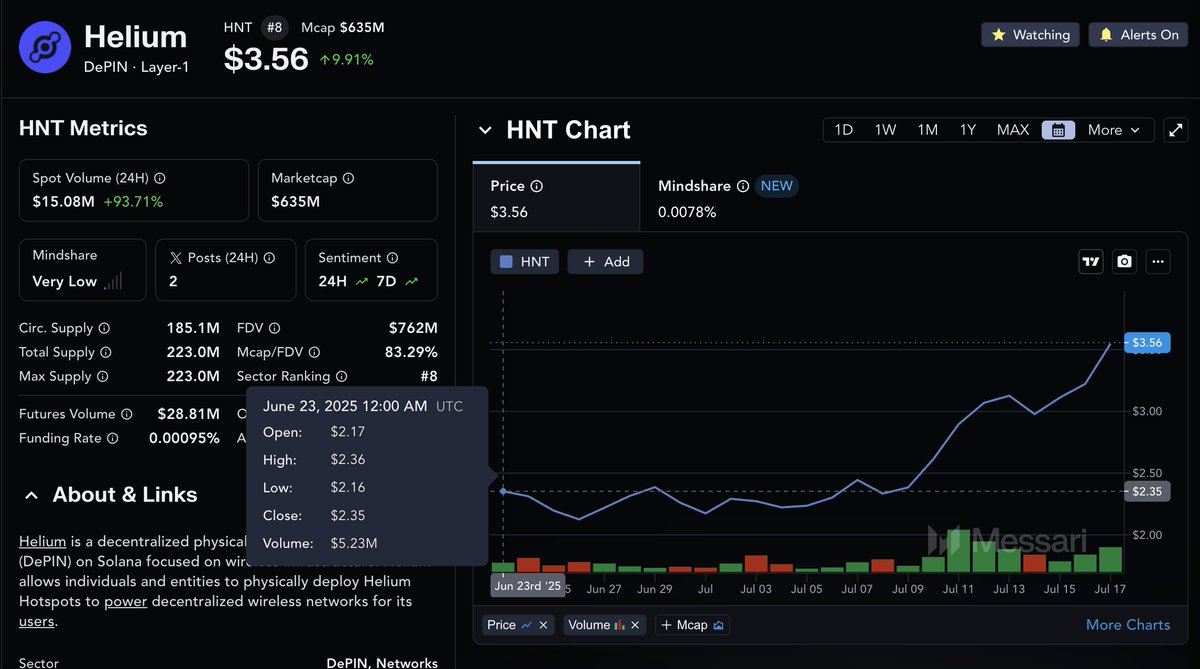Expand the chart to fullscreen

[x=1174, y=130]
